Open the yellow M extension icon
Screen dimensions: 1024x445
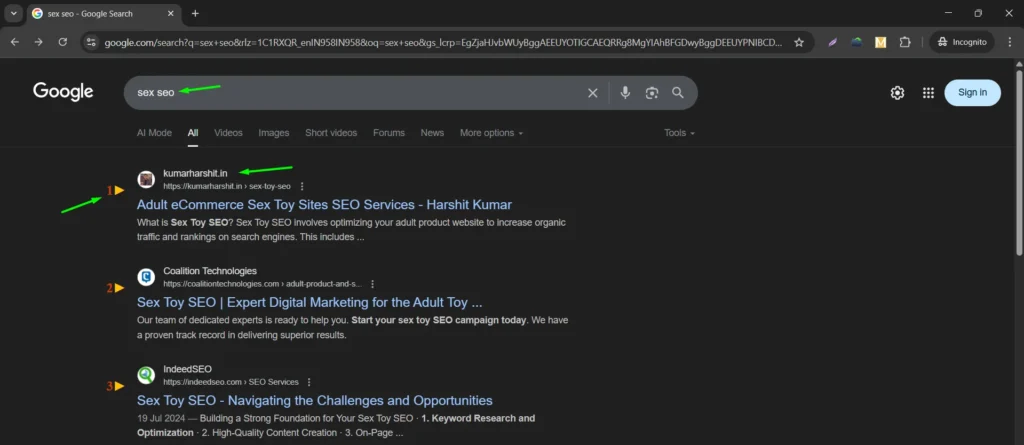click(880, 42)
